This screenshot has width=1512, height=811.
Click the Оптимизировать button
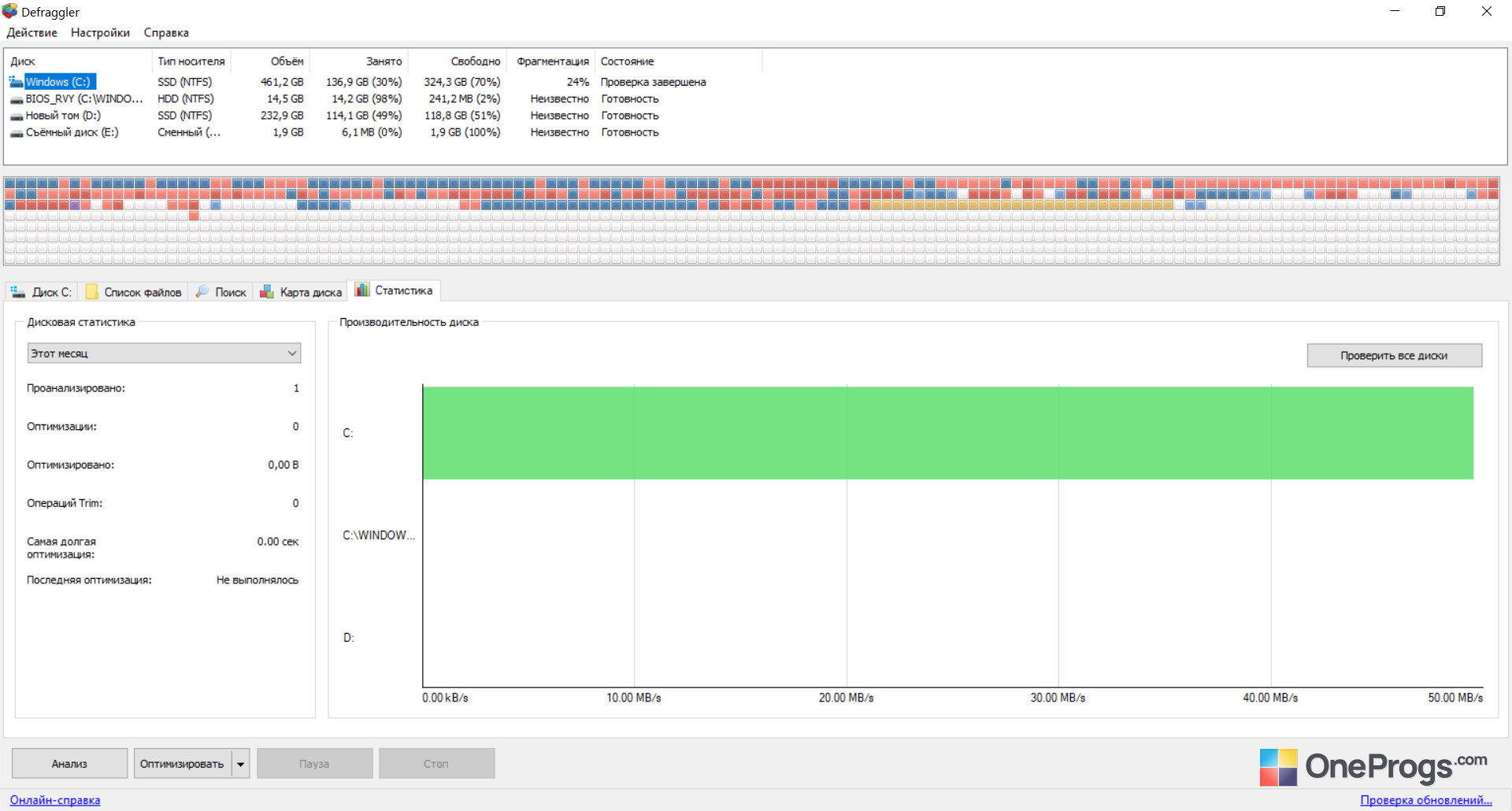pos(183,764)
